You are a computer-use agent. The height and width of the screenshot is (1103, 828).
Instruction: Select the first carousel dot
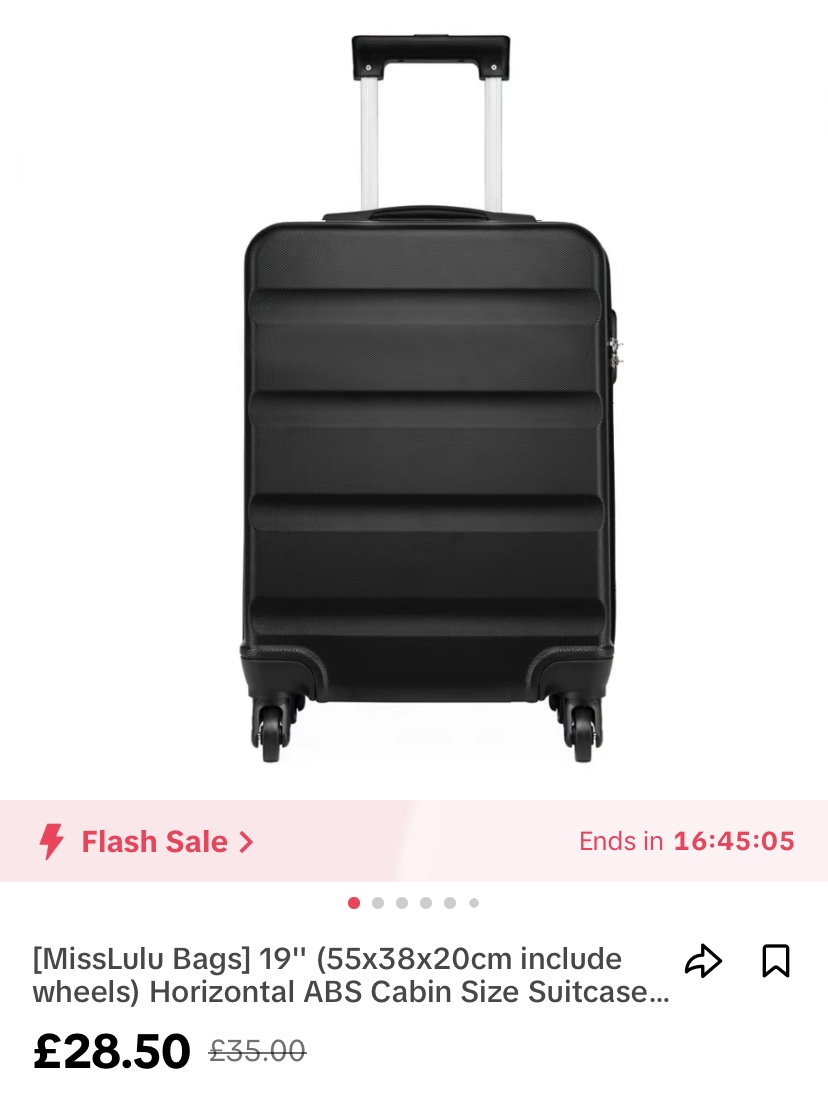pyautogui.click(x=354, y=903)
